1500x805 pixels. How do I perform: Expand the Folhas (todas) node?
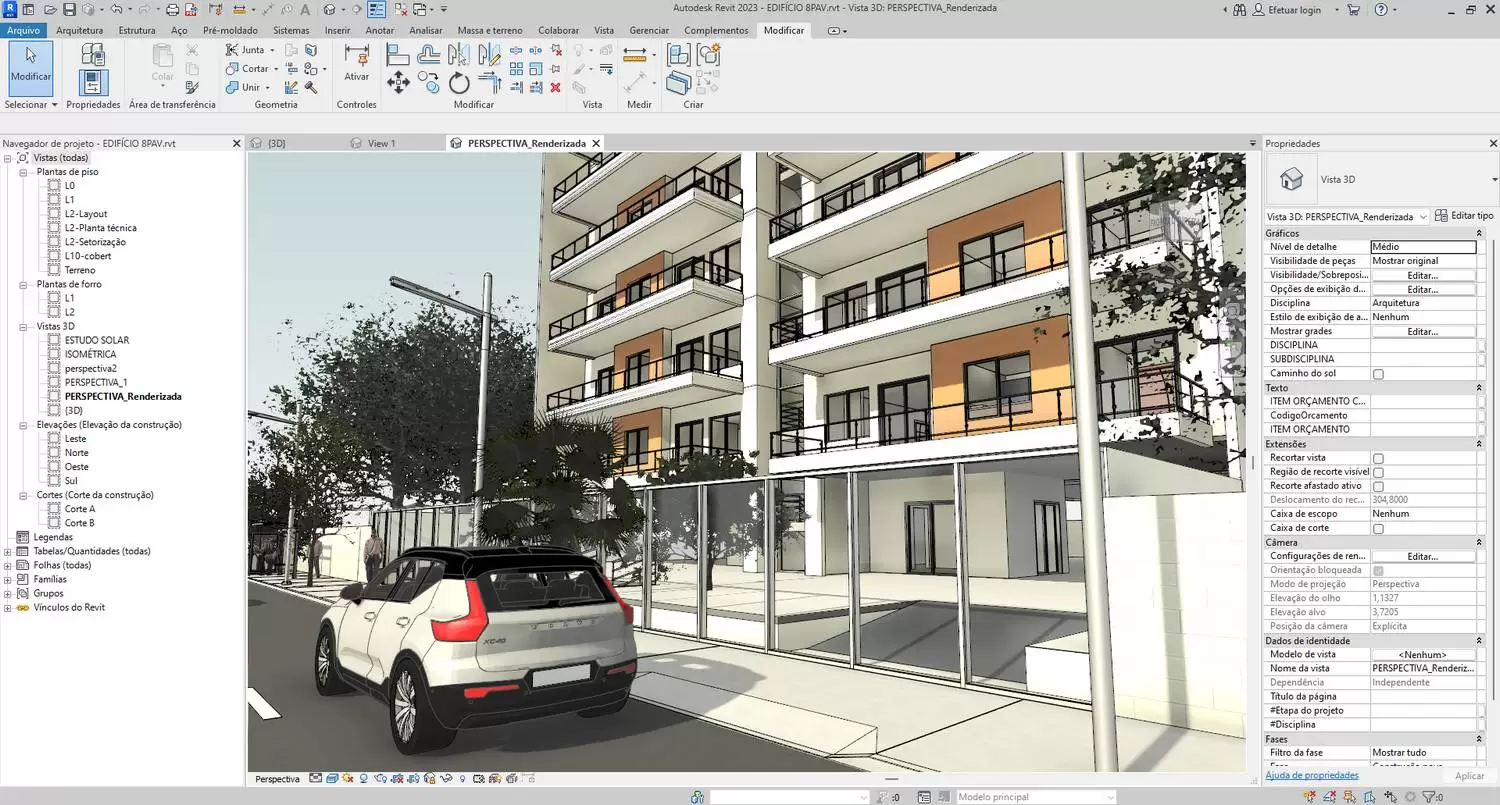pos(9,565)
